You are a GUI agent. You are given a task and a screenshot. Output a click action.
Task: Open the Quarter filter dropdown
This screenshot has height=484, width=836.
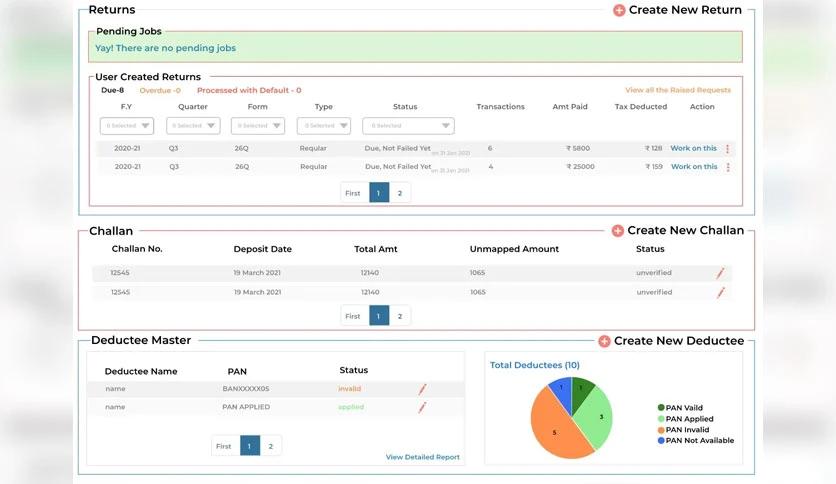(x=193, y=126)
